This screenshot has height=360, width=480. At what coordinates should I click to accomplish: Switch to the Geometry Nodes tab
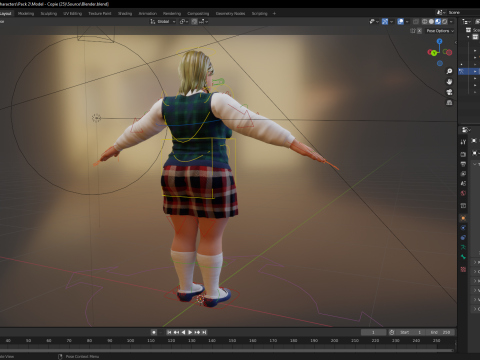pyautogui.click(x=230, y=14)
